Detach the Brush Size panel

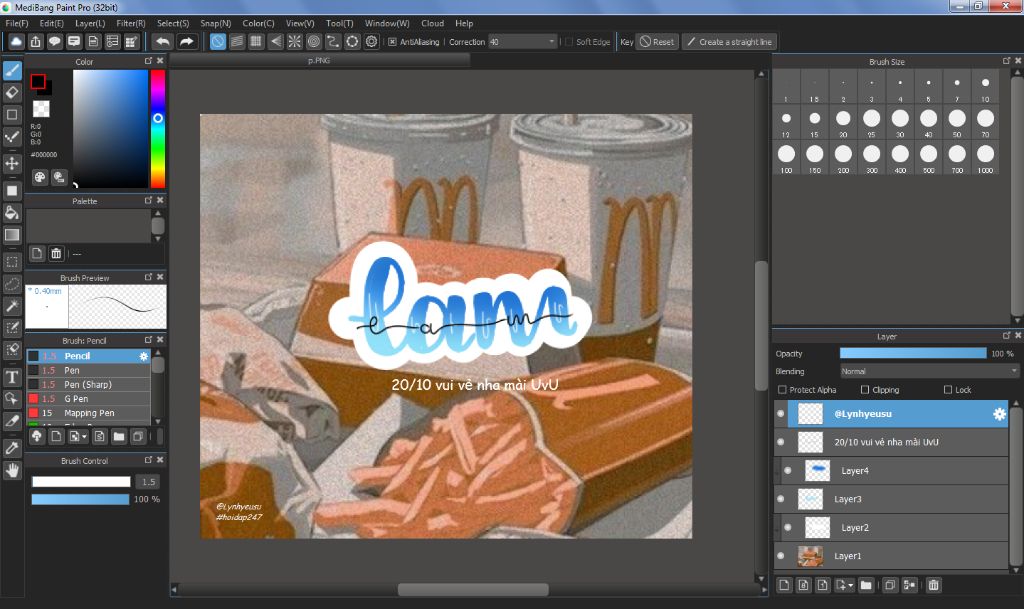(1006, 61)
